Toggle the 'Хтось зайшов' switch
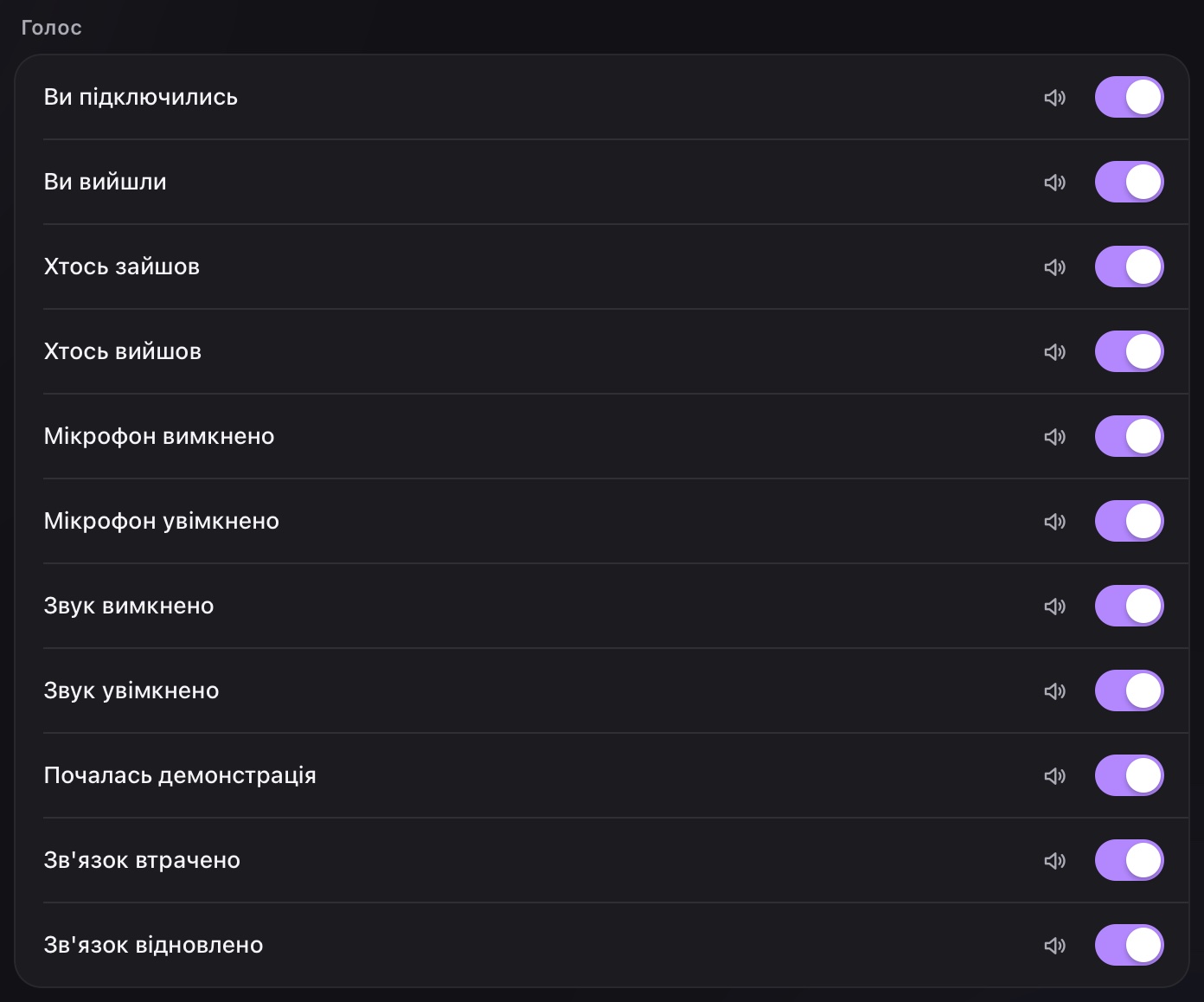 tap(1129, 267)
